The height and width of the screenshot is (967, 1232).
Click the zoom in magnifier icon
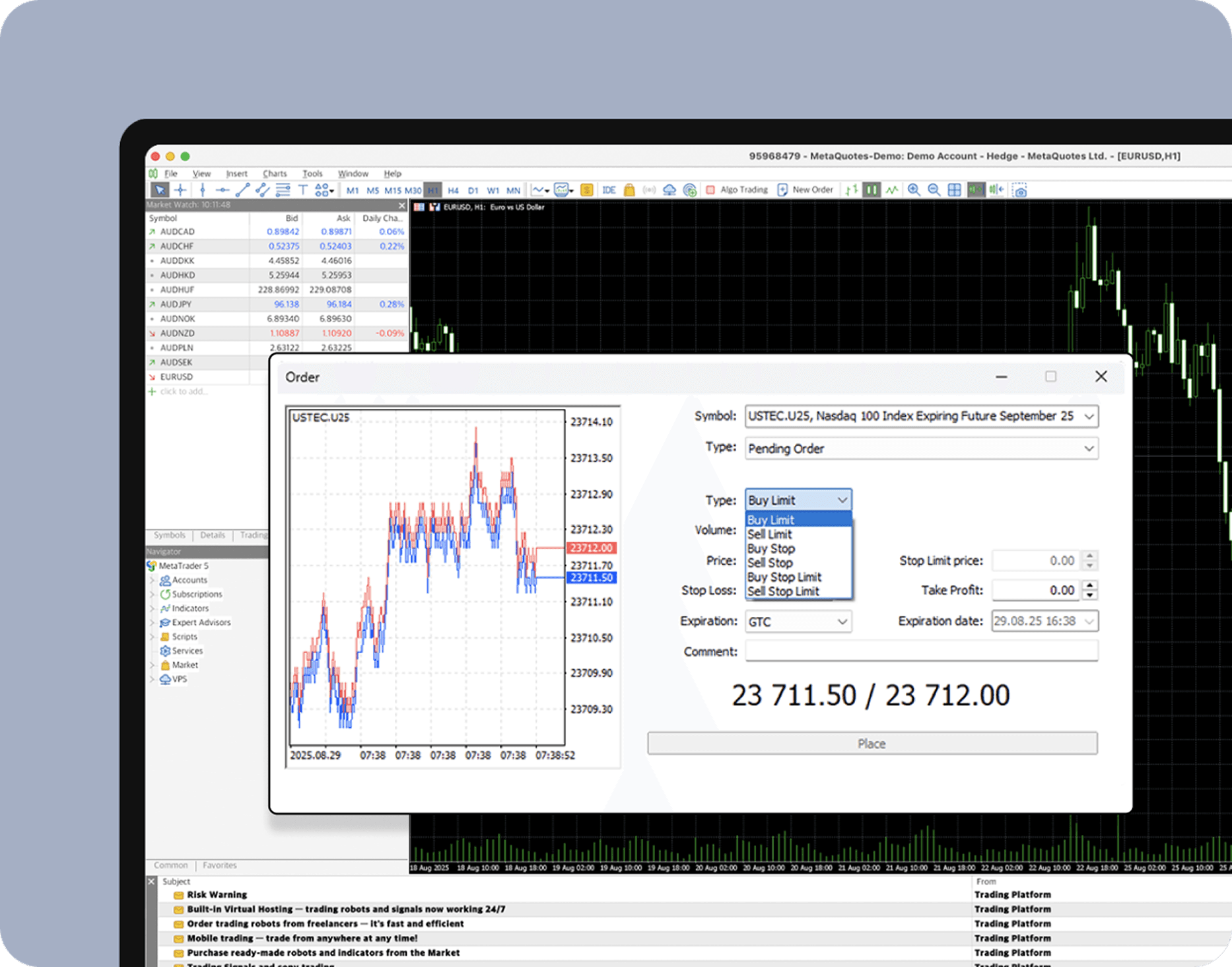click(x=914, y=190)
